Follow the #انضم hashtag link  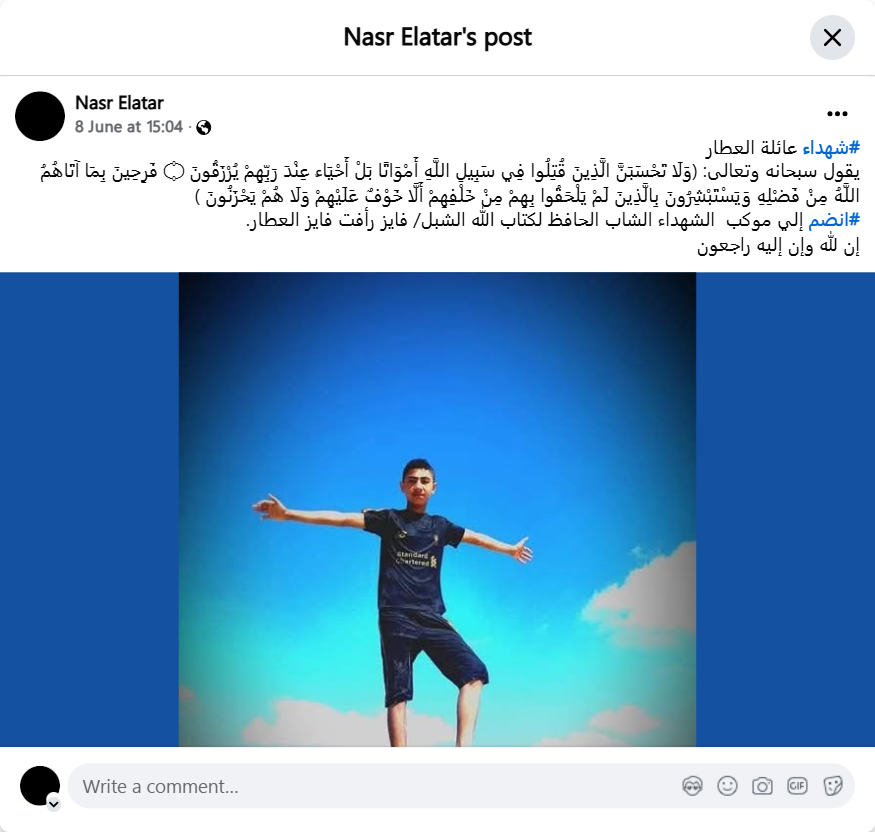point(834,220)
